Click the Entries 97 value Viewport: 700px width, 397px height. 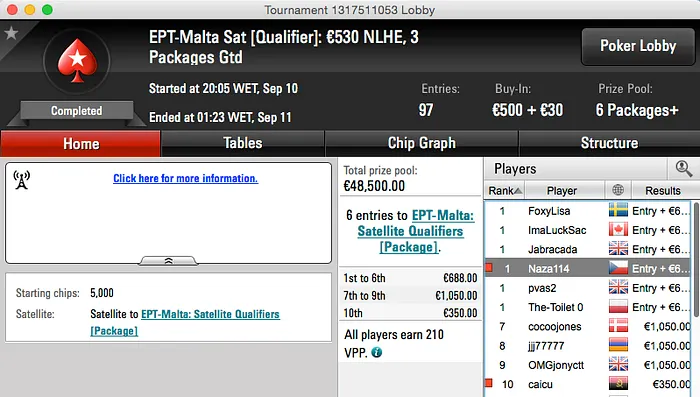coord(426,110)
